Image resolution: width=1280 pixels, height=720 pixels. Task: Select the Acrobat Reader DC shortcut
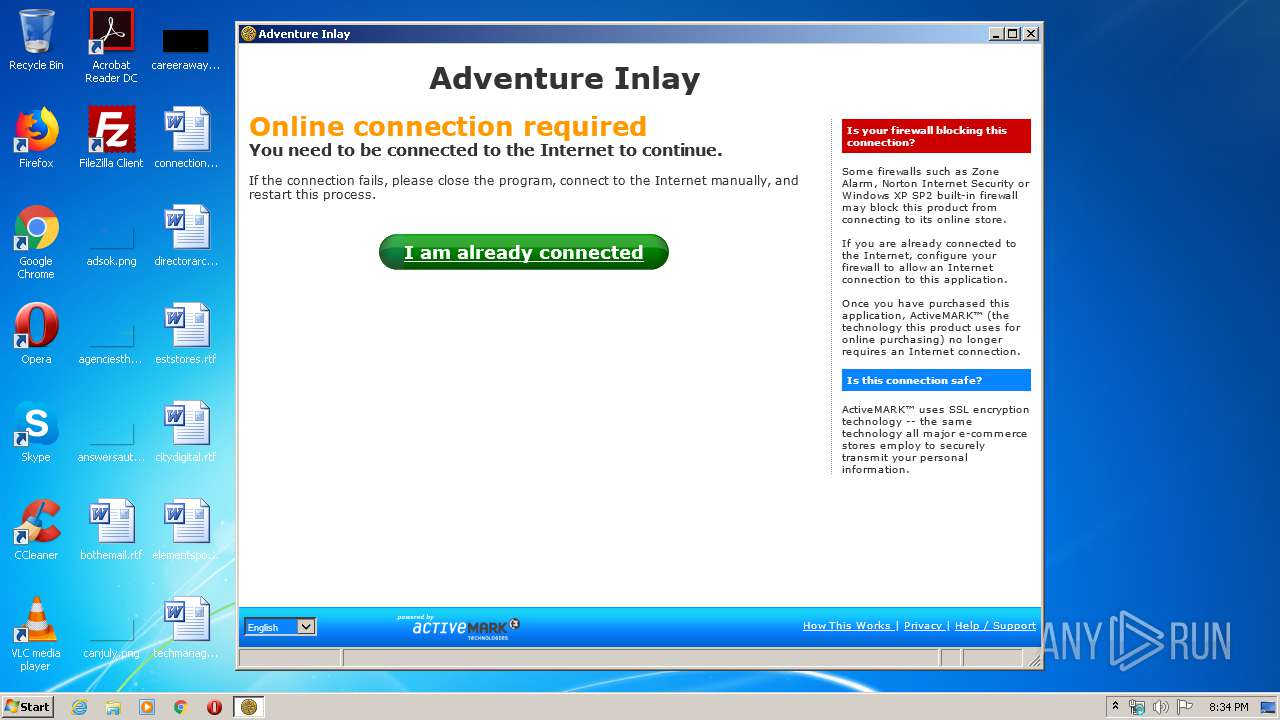pyautogui.click(x=111, y=46)
